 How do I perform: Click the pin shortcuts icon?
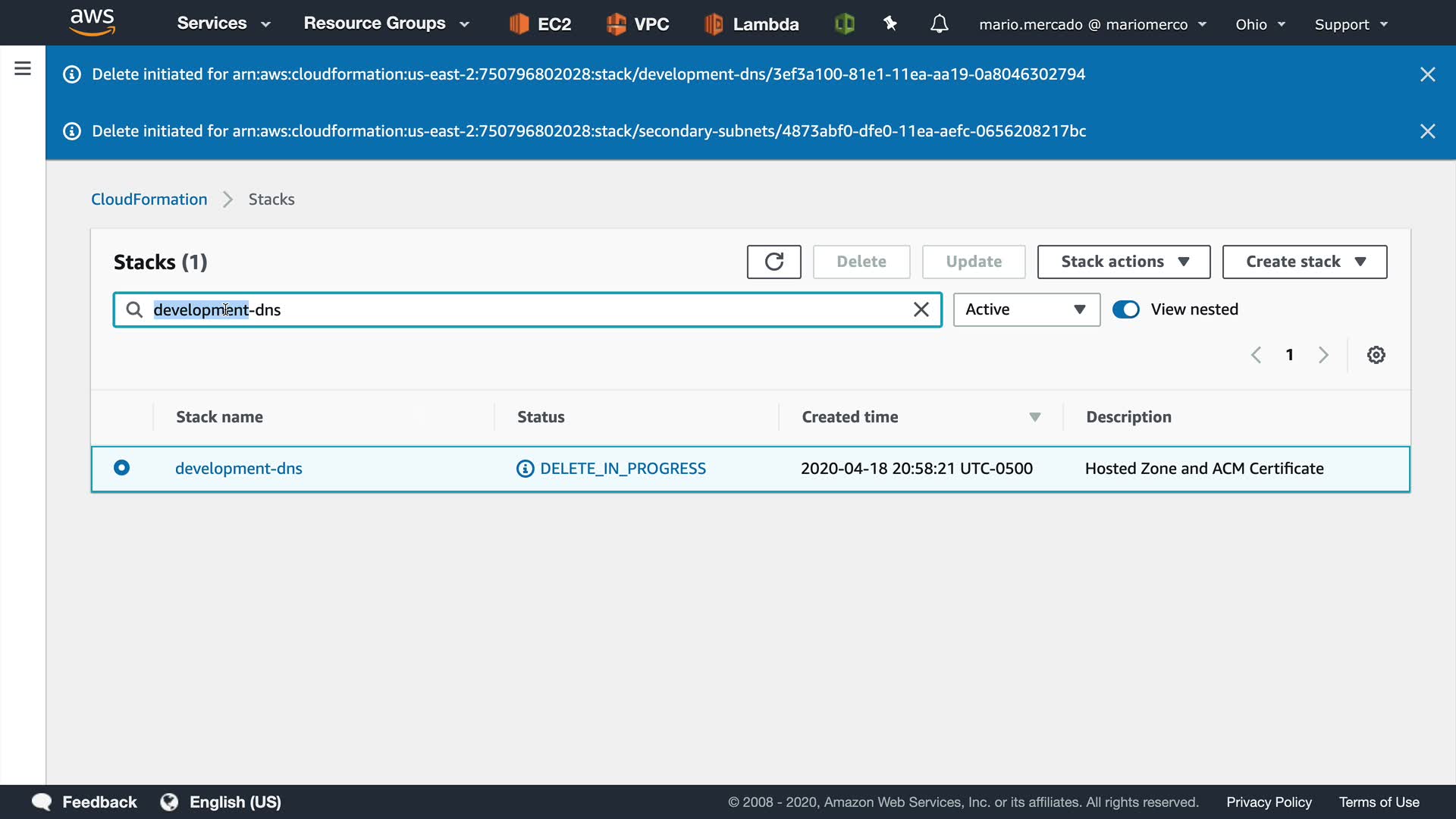pyautogui.click(x=890, y=24)
